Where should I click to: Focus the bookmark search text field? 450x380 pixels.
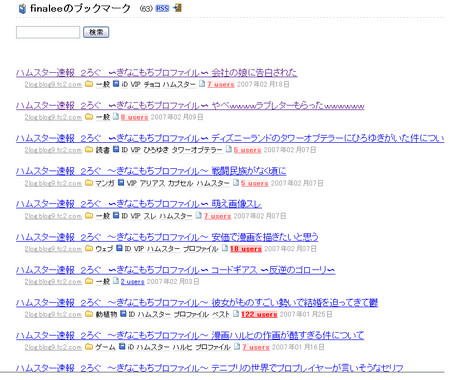[48, 32]
